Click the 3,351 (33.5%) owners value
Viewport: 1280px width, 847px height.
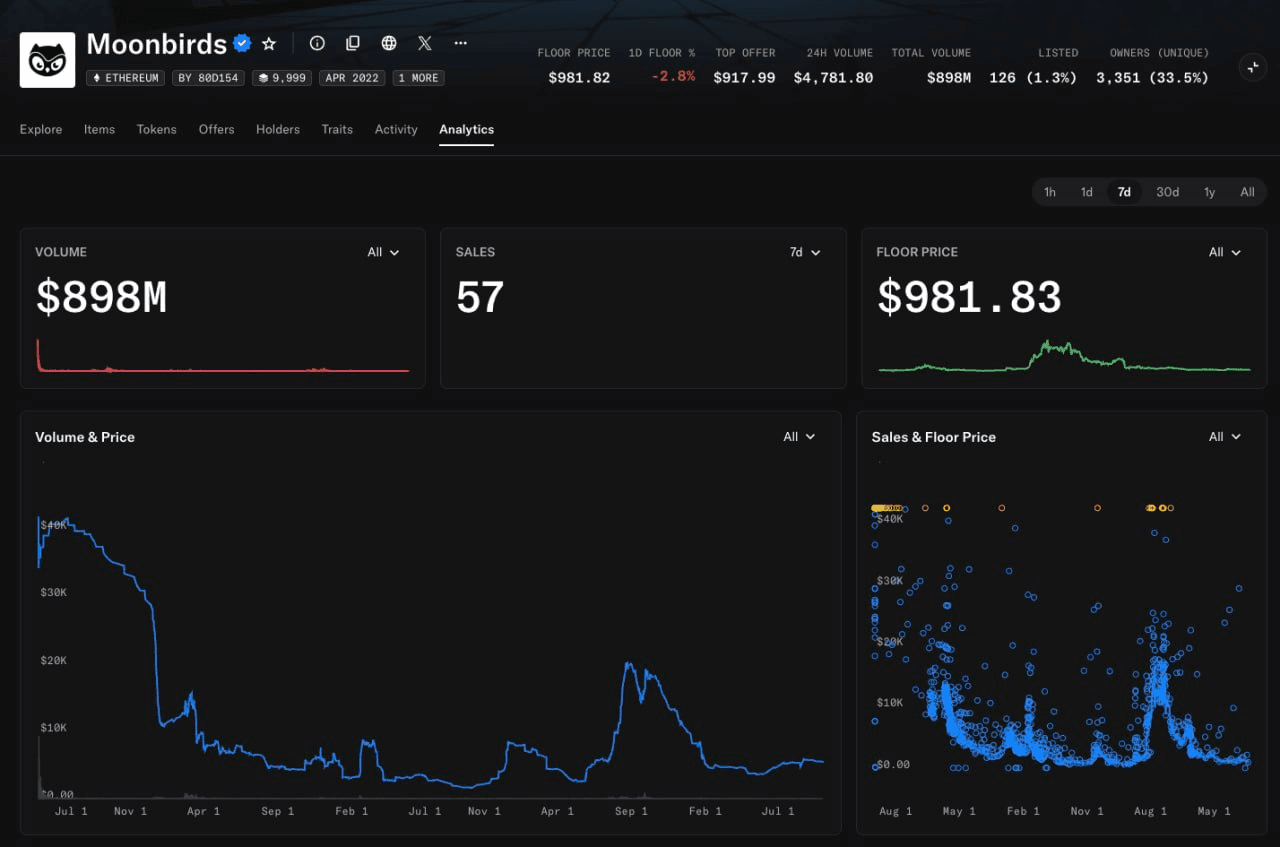[x=1152, y=77]
